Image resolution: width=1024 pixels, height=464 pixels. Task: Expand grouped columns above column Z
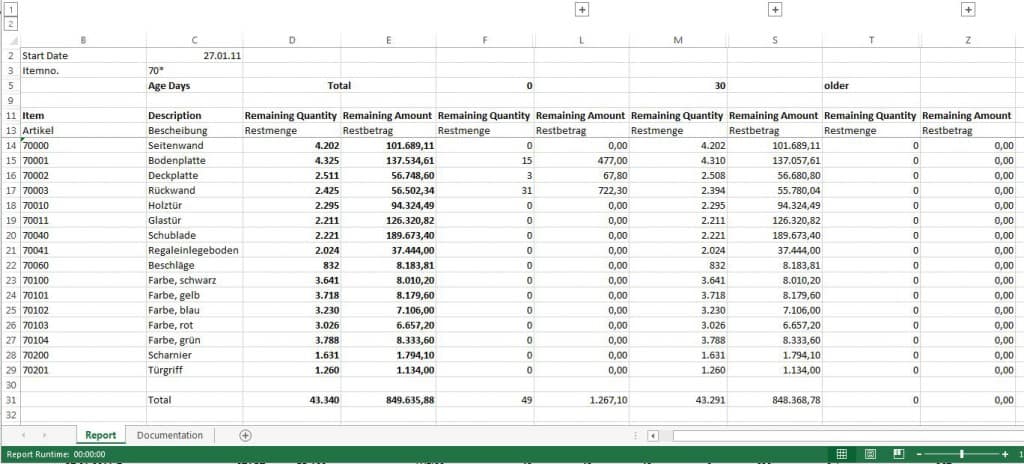point(967,9)
